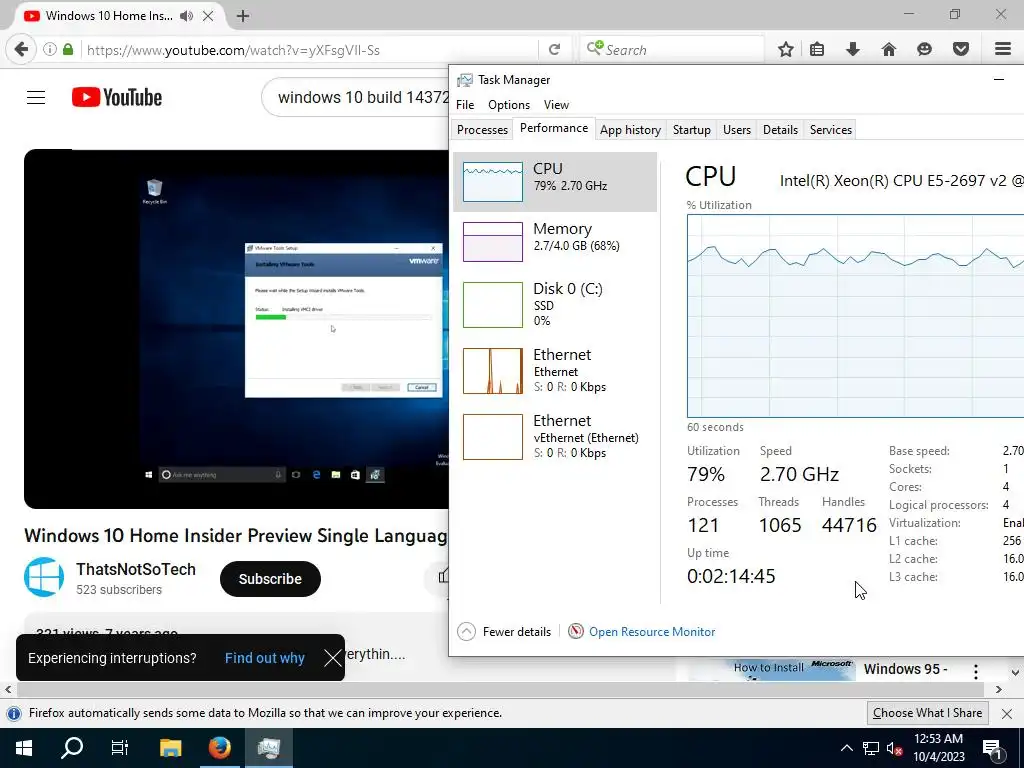
Task: Save page to Pocket icon
Action: coord(960,50)
